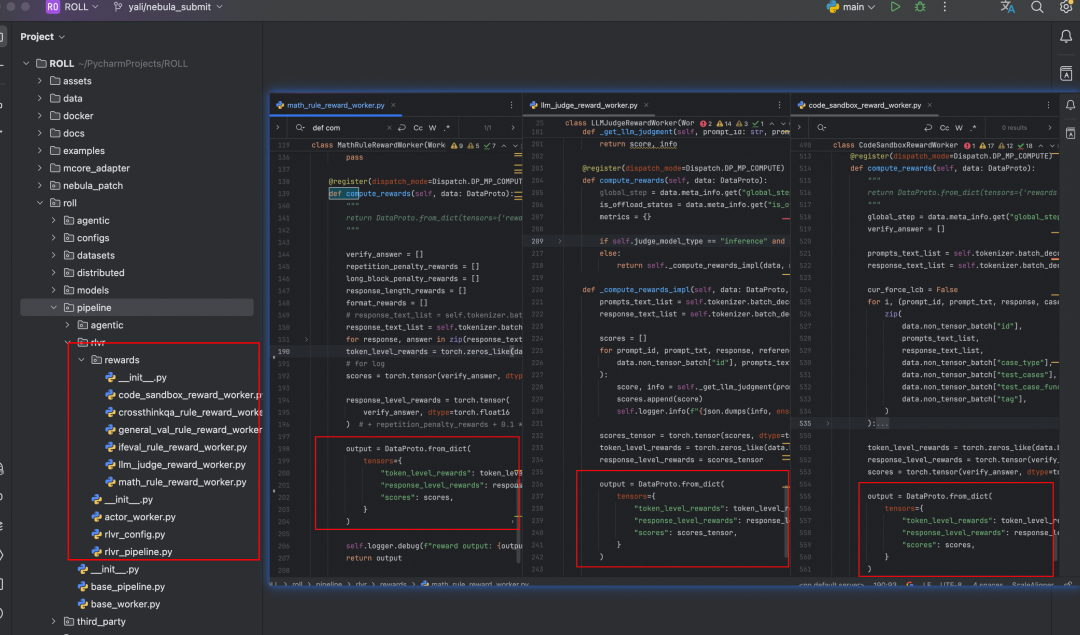Open rlvr_pipeline.py in the project tree

pyautogui.click(x=138, y=552)
